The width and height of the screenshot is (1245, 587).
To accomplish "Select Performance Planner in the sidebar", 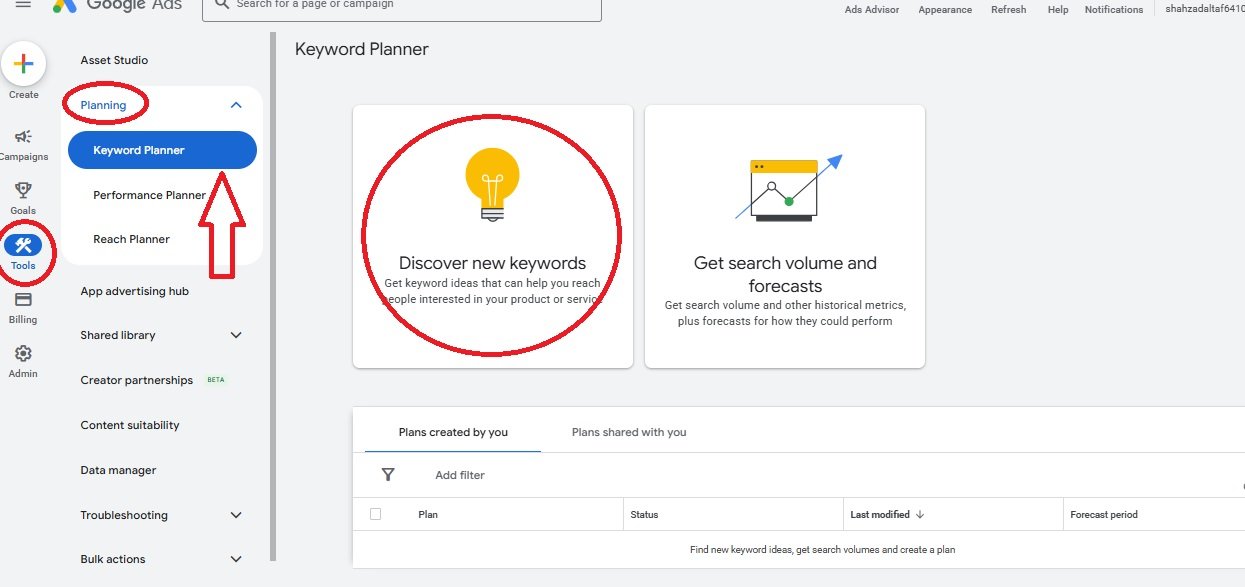I will point(148,194).
